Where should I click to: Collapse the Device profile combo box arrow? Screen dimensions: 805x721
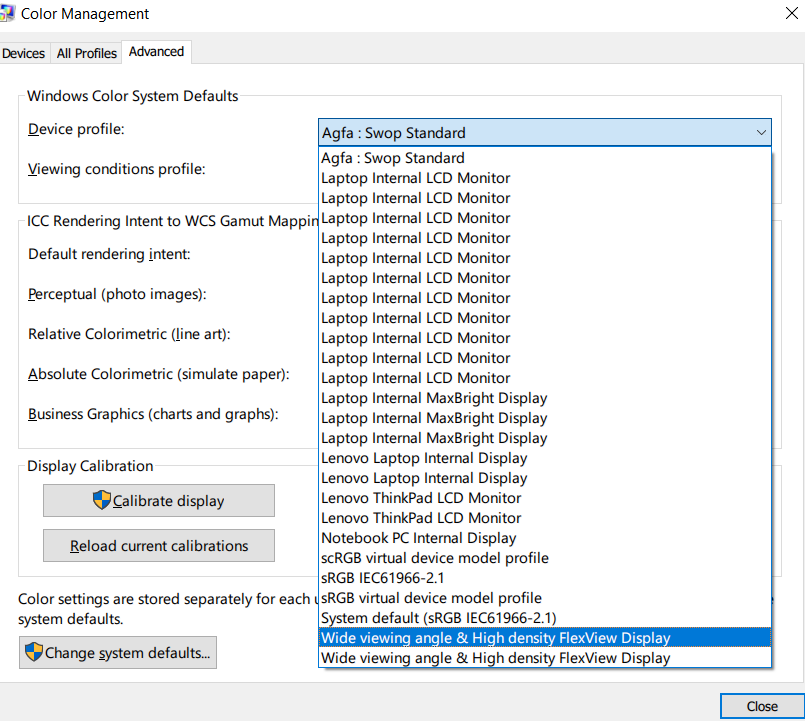(761, 132)
